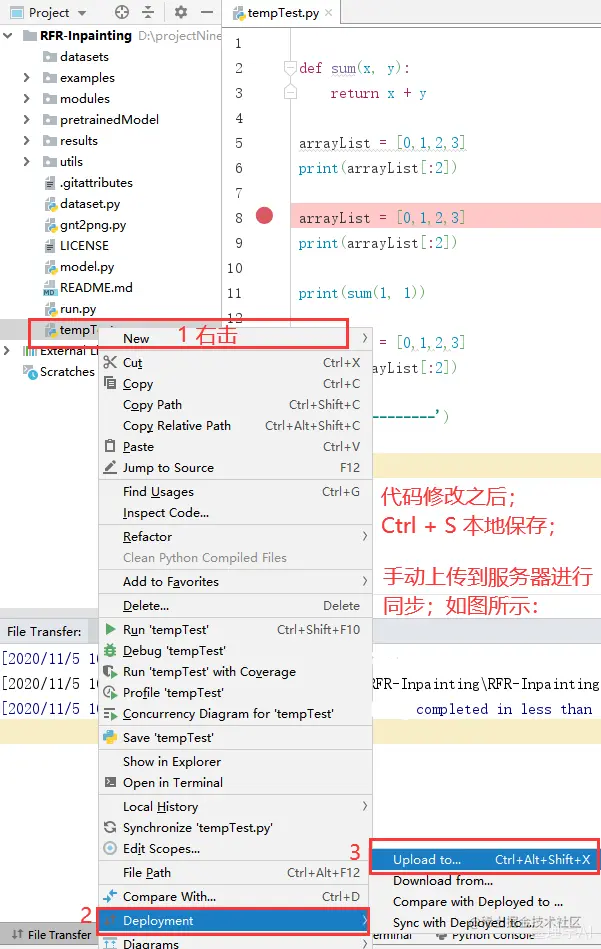
Task: Select dataset.py in project tree
Action: [x=90, y=204]
